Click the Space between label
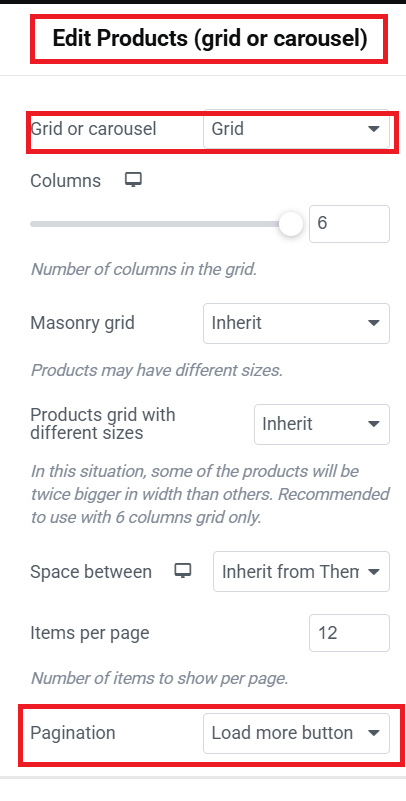The height and width of the screenshot is (801, 406). (x=91, y=572)
